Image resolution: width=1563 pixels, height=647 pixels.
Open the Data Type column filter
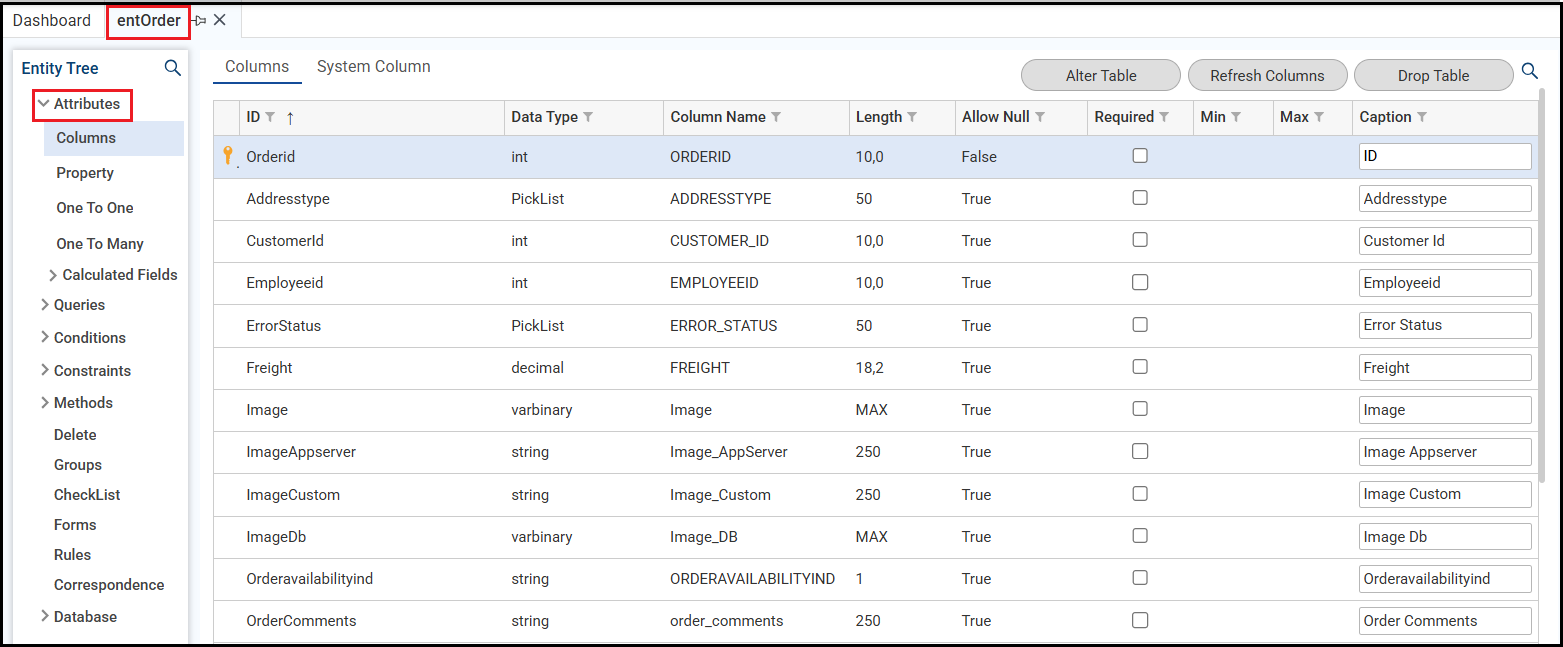(x=588, y=117)
